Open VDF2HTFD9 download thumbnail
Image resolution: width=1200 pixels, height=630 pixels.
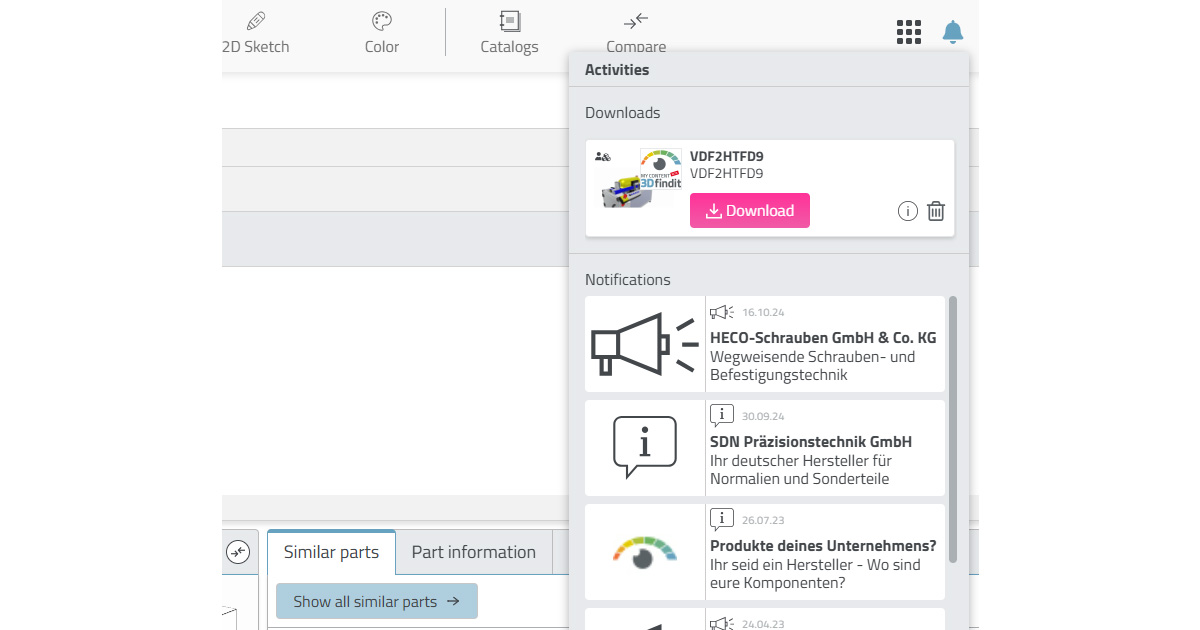(x=638, y=178)
